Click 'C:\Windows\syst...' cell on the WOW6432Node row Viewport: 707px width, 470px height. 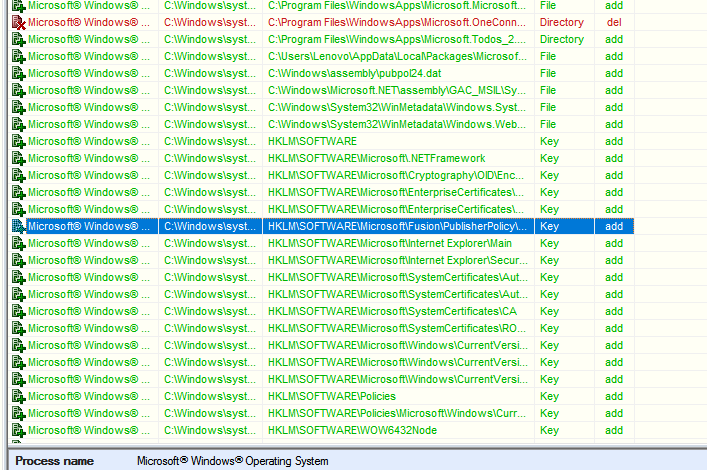[x=210, y=430]
